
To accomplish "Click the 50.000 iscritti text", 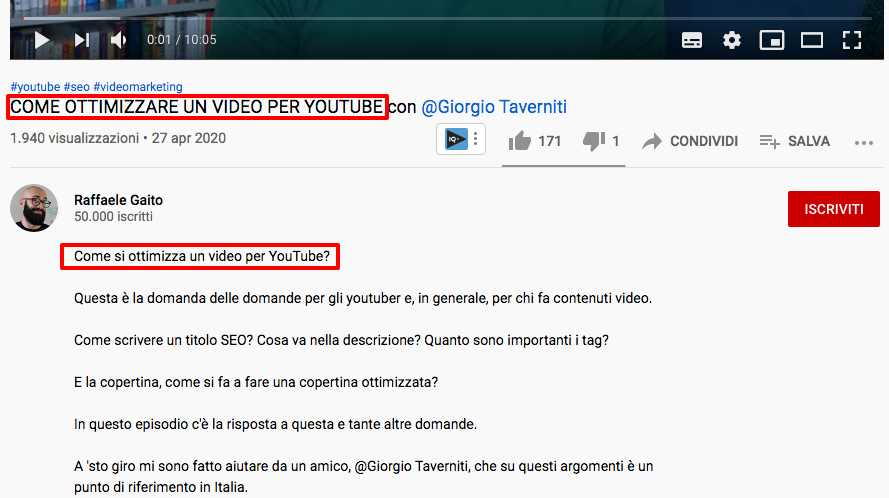I will 113,217.
